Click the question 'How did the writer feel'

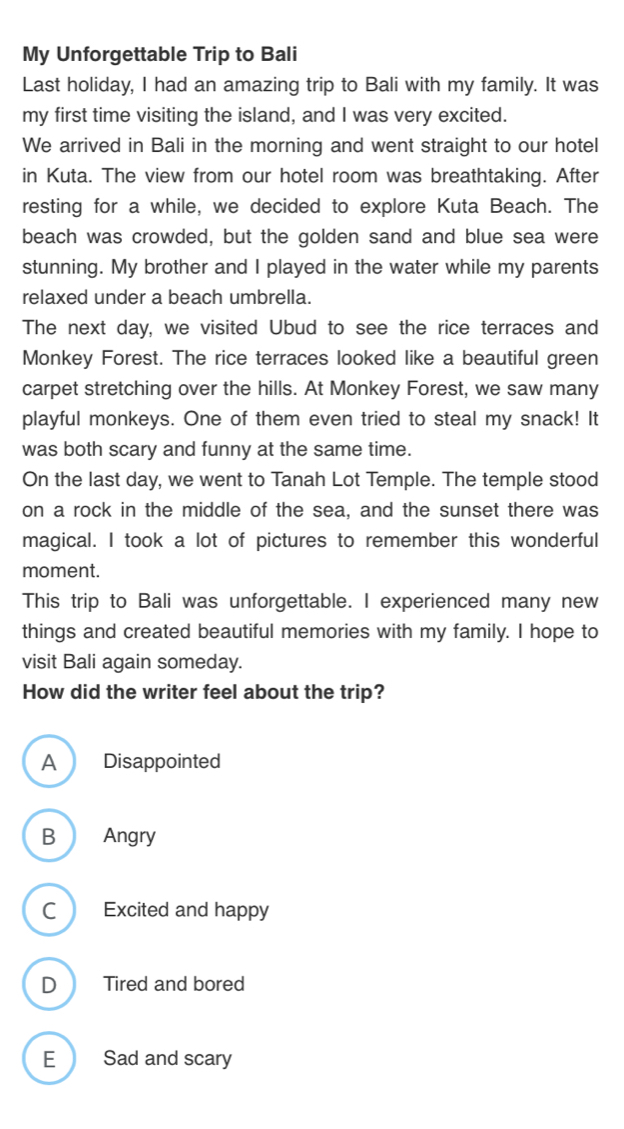point(204,693)
